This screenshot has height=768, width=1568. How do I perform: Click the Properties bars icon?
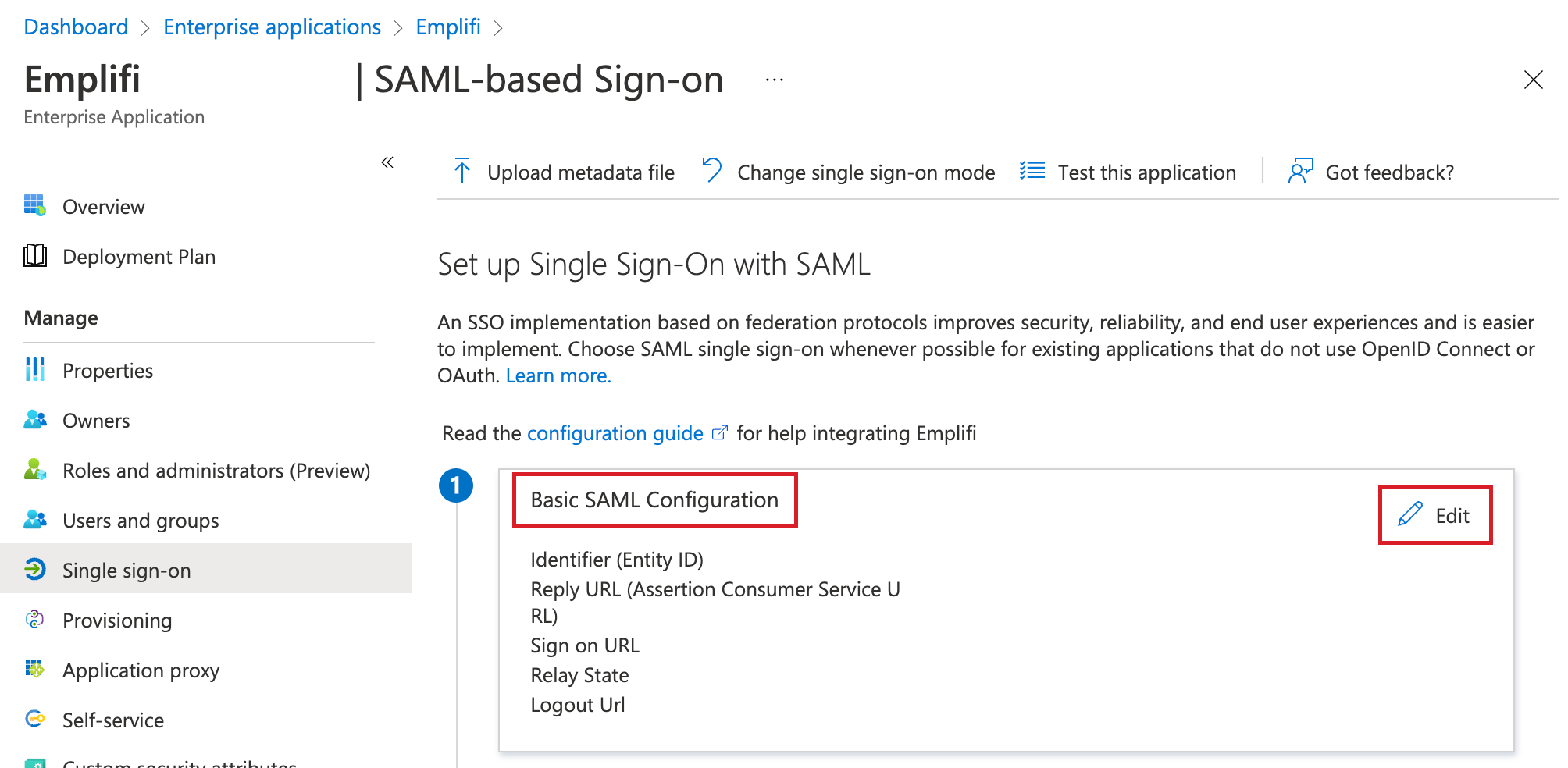[x=35, y=370]
